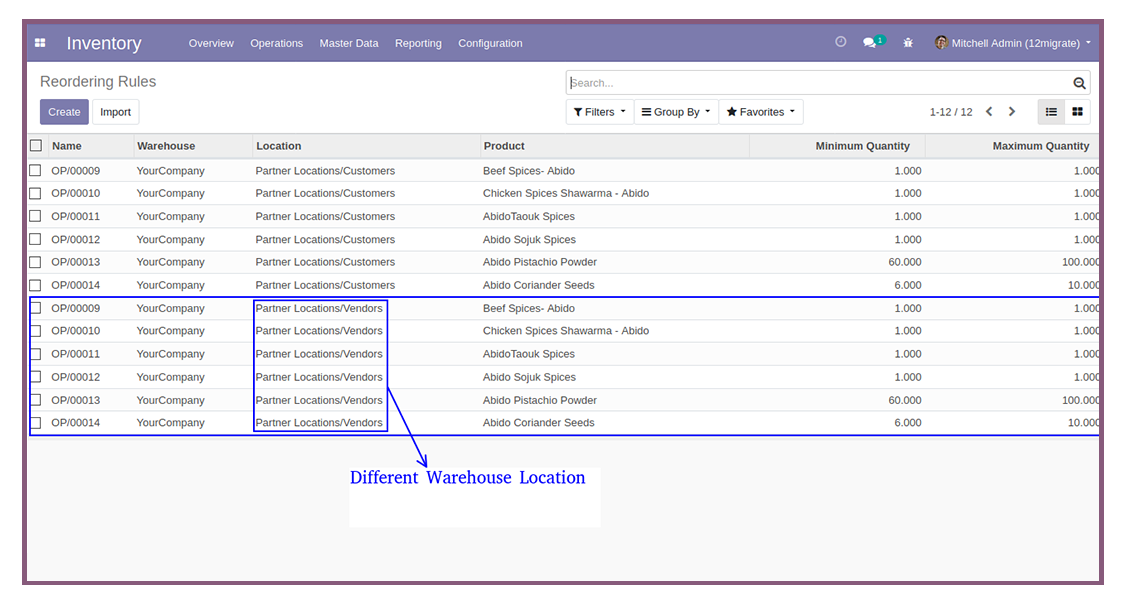Click the Inventory app title
This screenshot has width=1126, height=607.
tap(104, 43)
